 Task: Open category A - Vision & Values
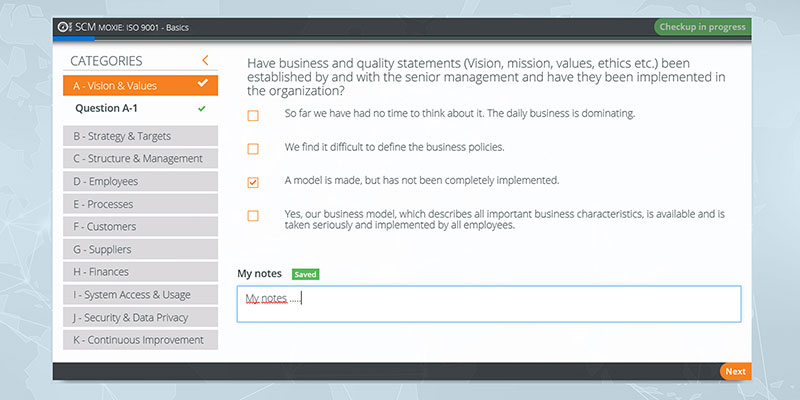[x=140, y=86]
